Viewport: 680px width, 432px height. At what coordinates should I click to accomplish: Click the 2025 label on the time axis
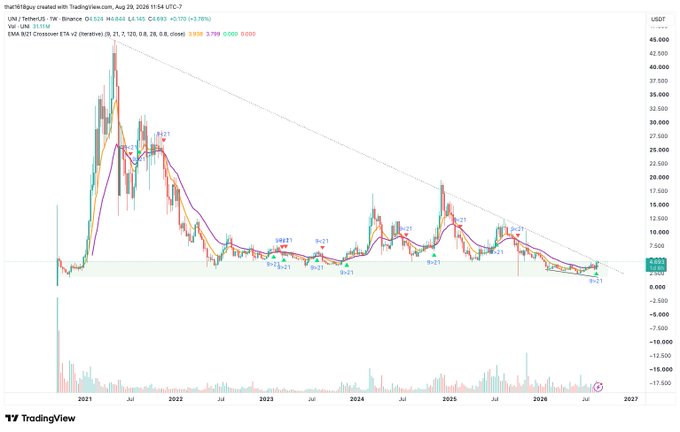pos(450,399)
